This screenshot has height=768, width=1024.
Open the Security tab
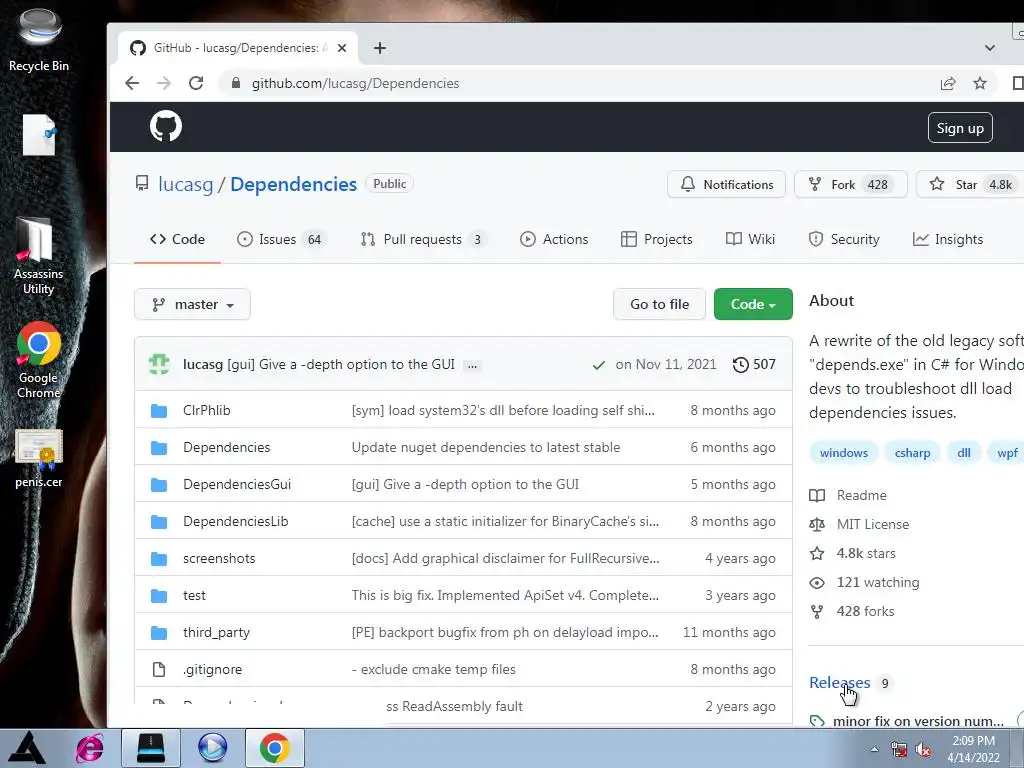844,239
